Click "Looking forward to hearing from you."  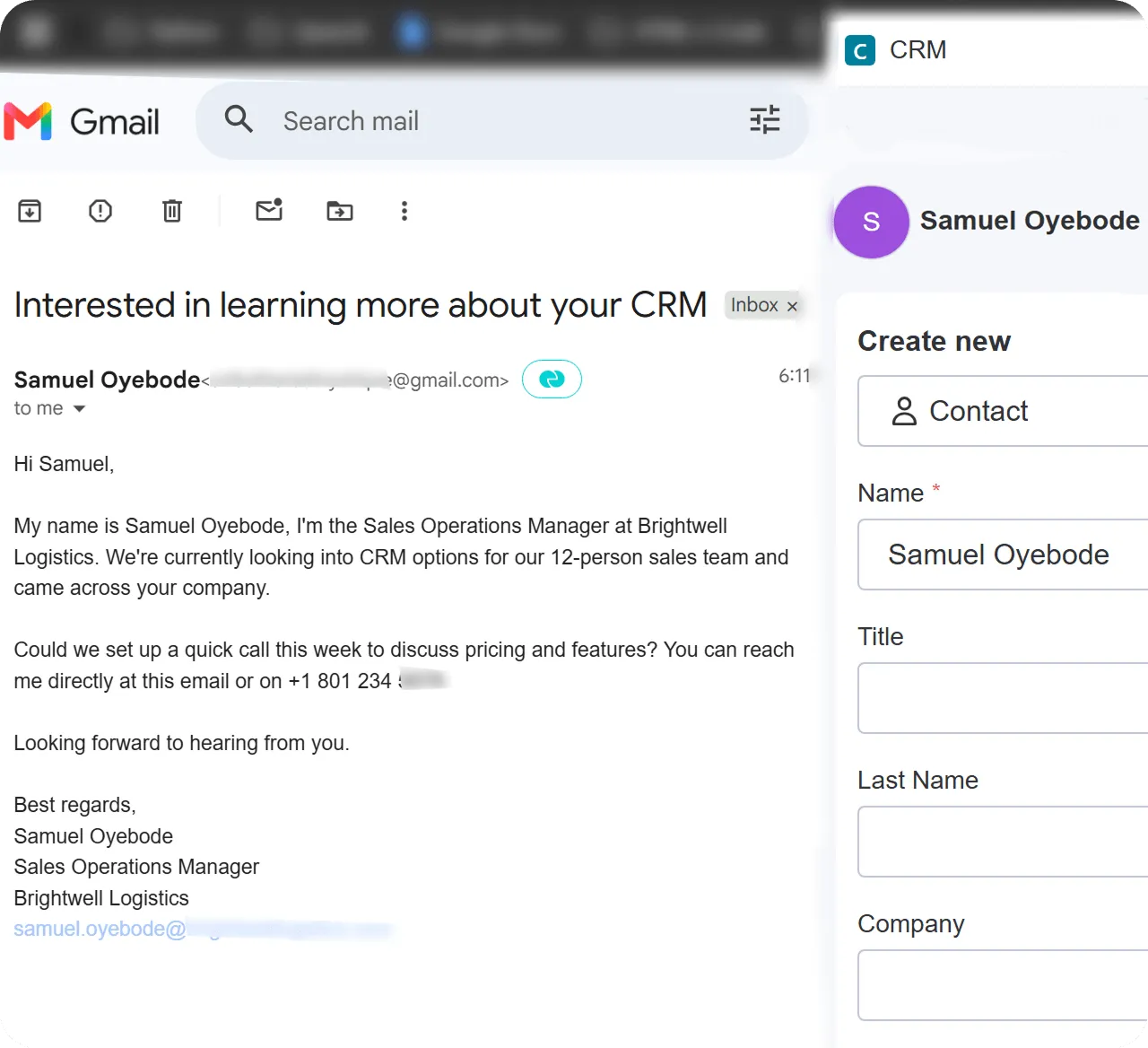(x=182, y=743)
